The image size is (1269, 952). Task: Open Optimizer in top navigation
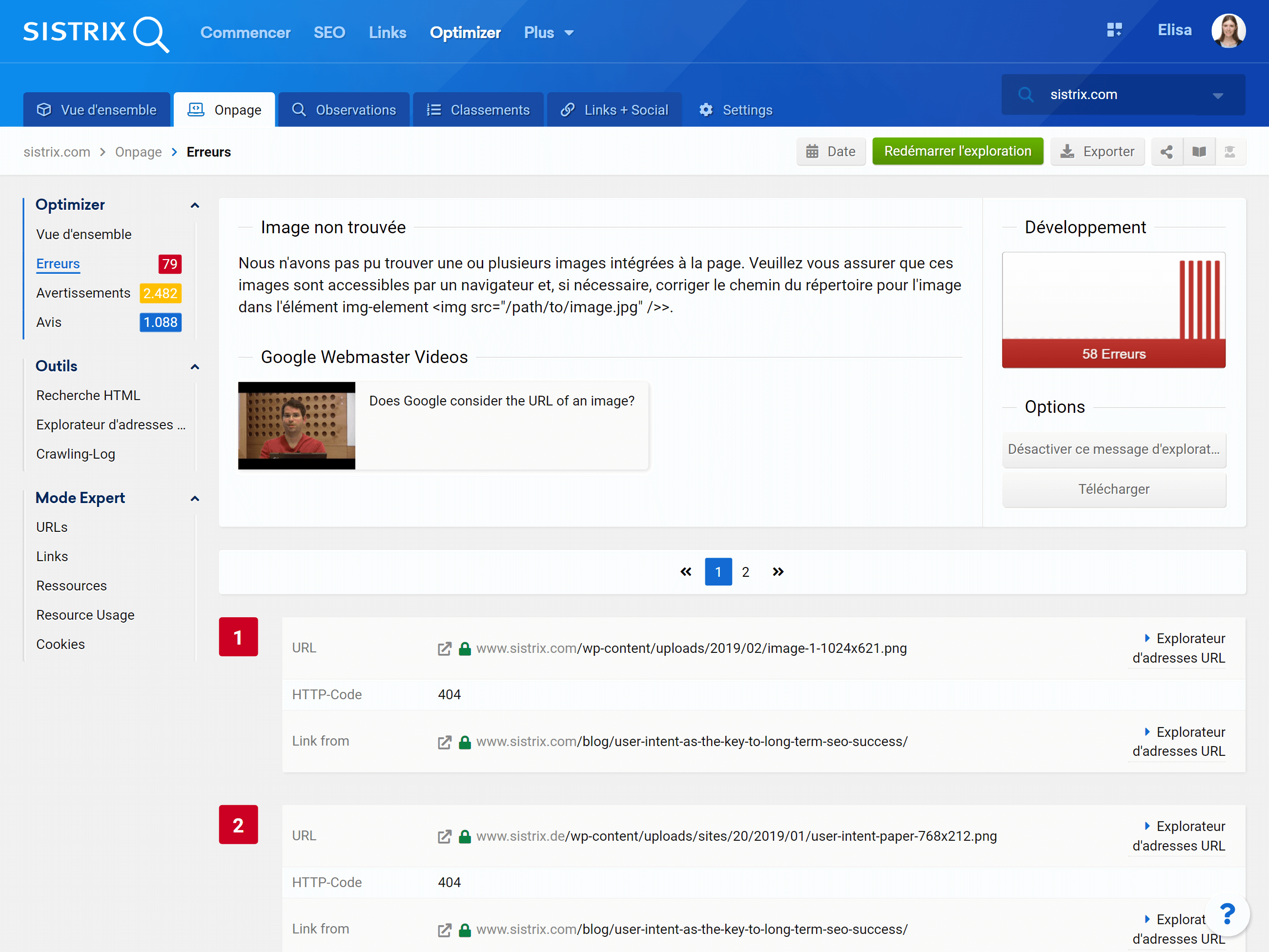click(x=465, y=33)
